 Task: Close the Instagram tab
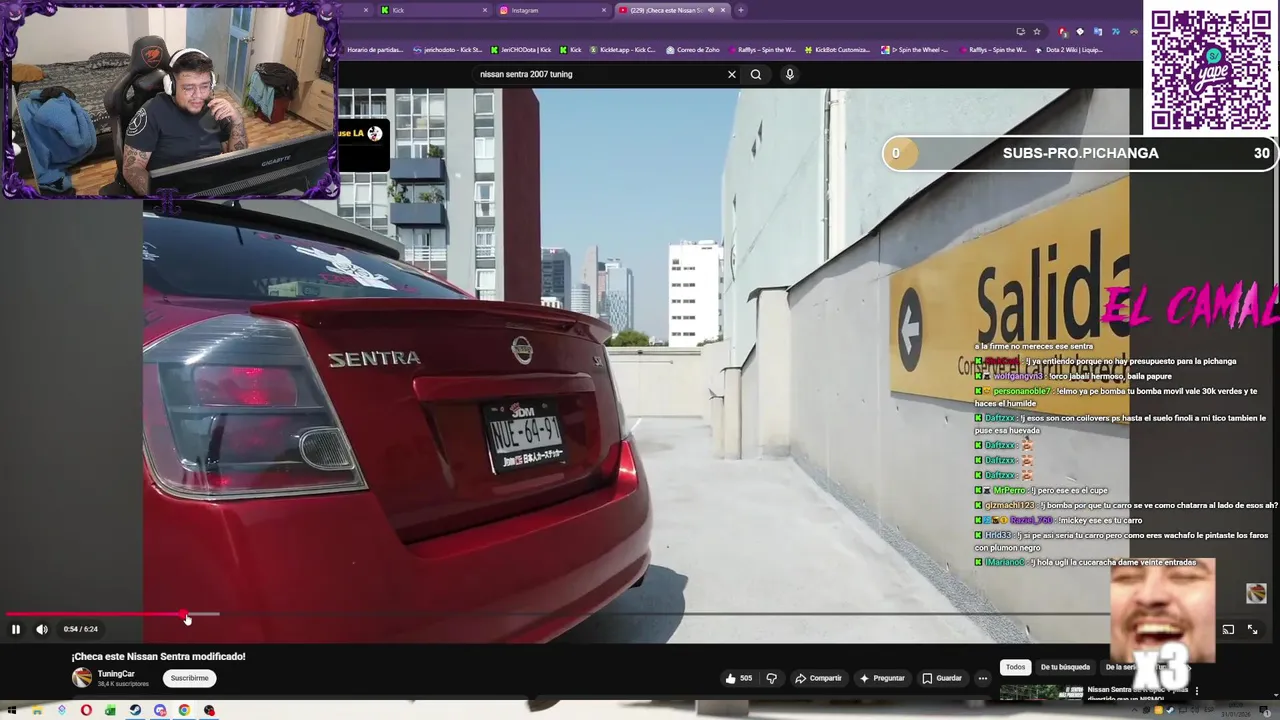pos(604,10)
